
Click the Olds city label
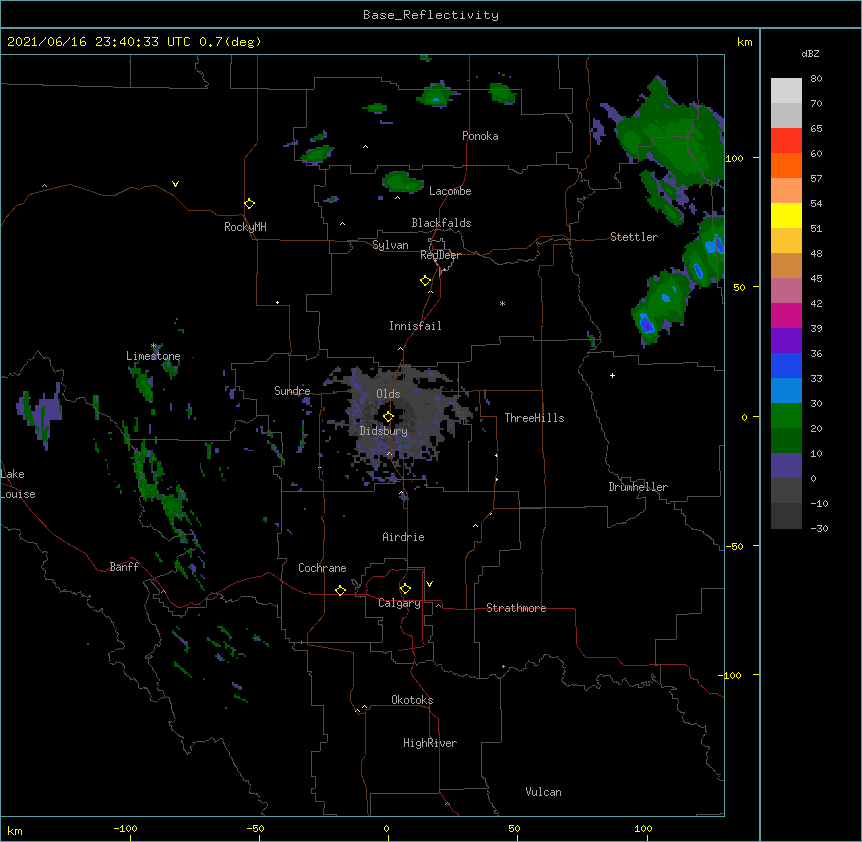pyautogui.click(x=388, y=394)
